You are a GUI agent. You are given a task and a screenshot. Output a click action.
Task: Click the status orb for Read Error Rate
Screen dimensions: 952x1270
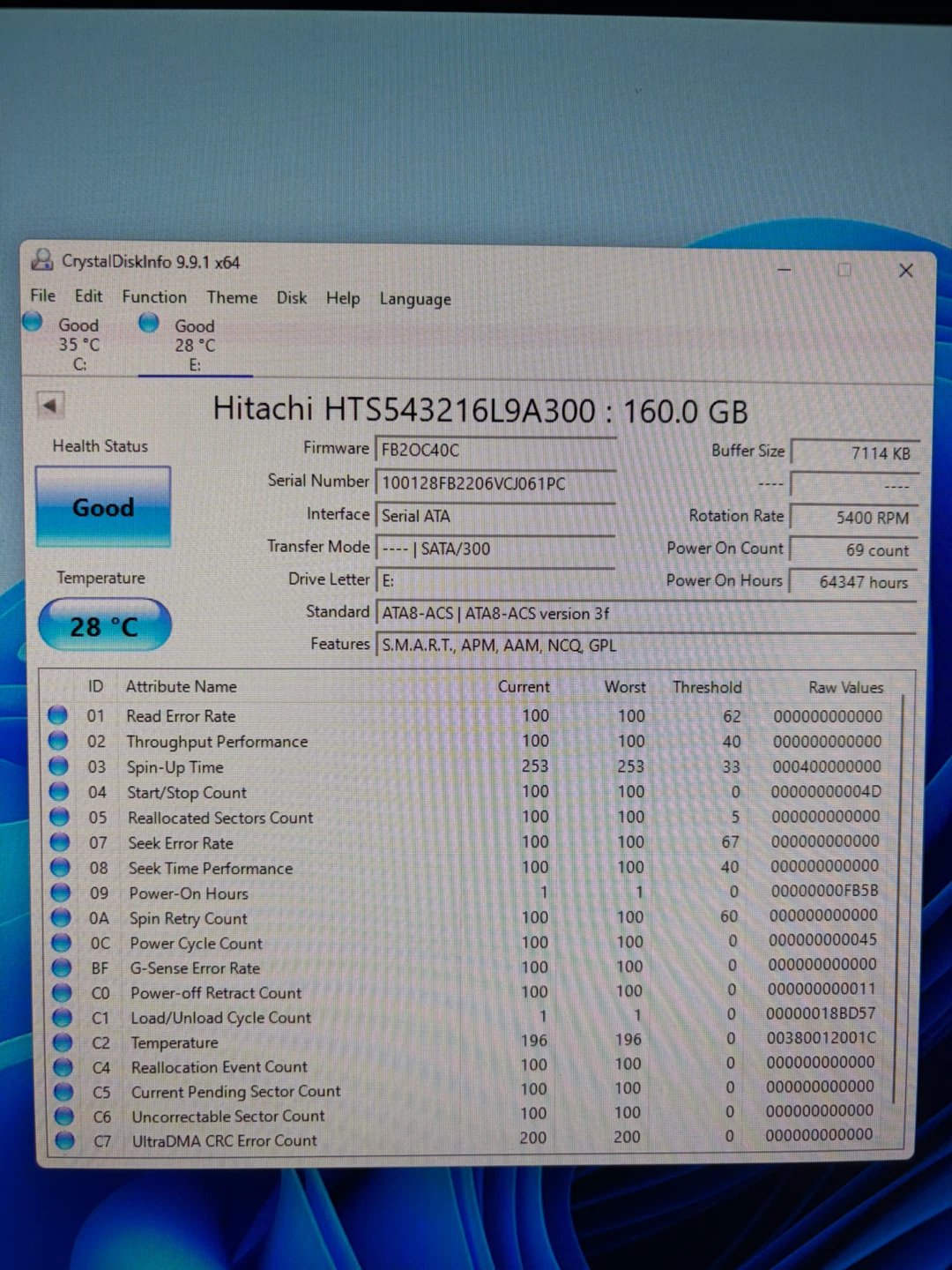click(x=58, y=715)
